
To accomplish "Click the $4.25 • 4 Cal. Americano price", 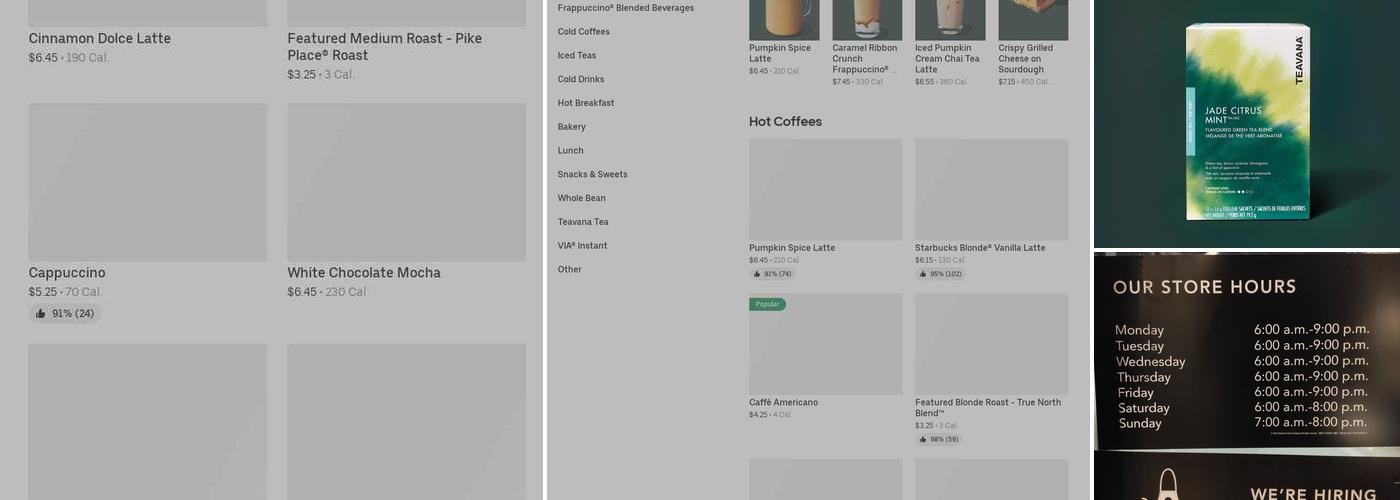I will pyautogui.click(x=770, y=415).
